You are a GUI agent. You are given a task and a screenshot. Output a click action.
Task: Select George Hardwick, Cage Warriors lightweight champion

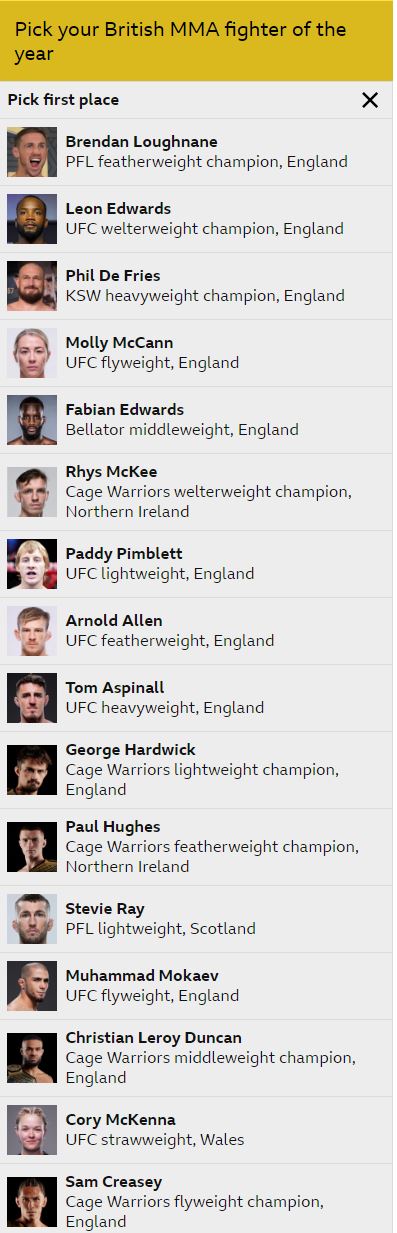(x=196, y=770)
